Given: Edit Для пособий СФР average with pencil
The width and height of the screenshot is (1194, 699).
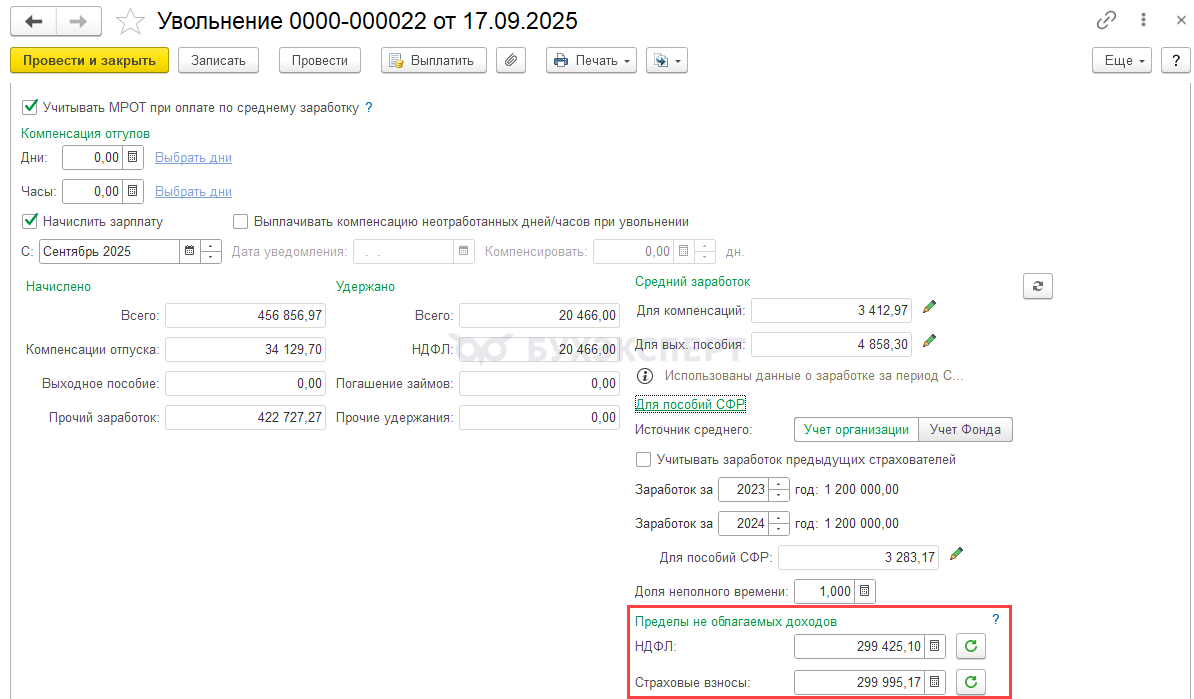Looking at the screenshot, I should pos(956,554).
